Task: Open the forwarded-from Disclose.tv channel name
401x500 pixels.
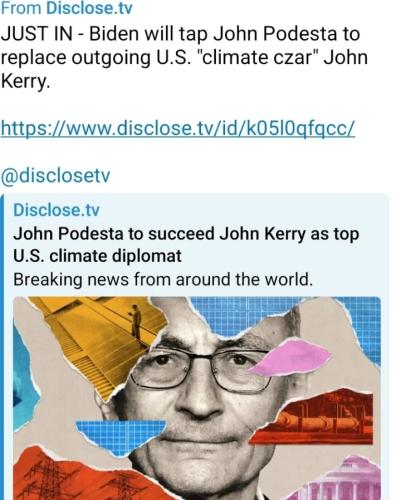Action: point(89,8)
